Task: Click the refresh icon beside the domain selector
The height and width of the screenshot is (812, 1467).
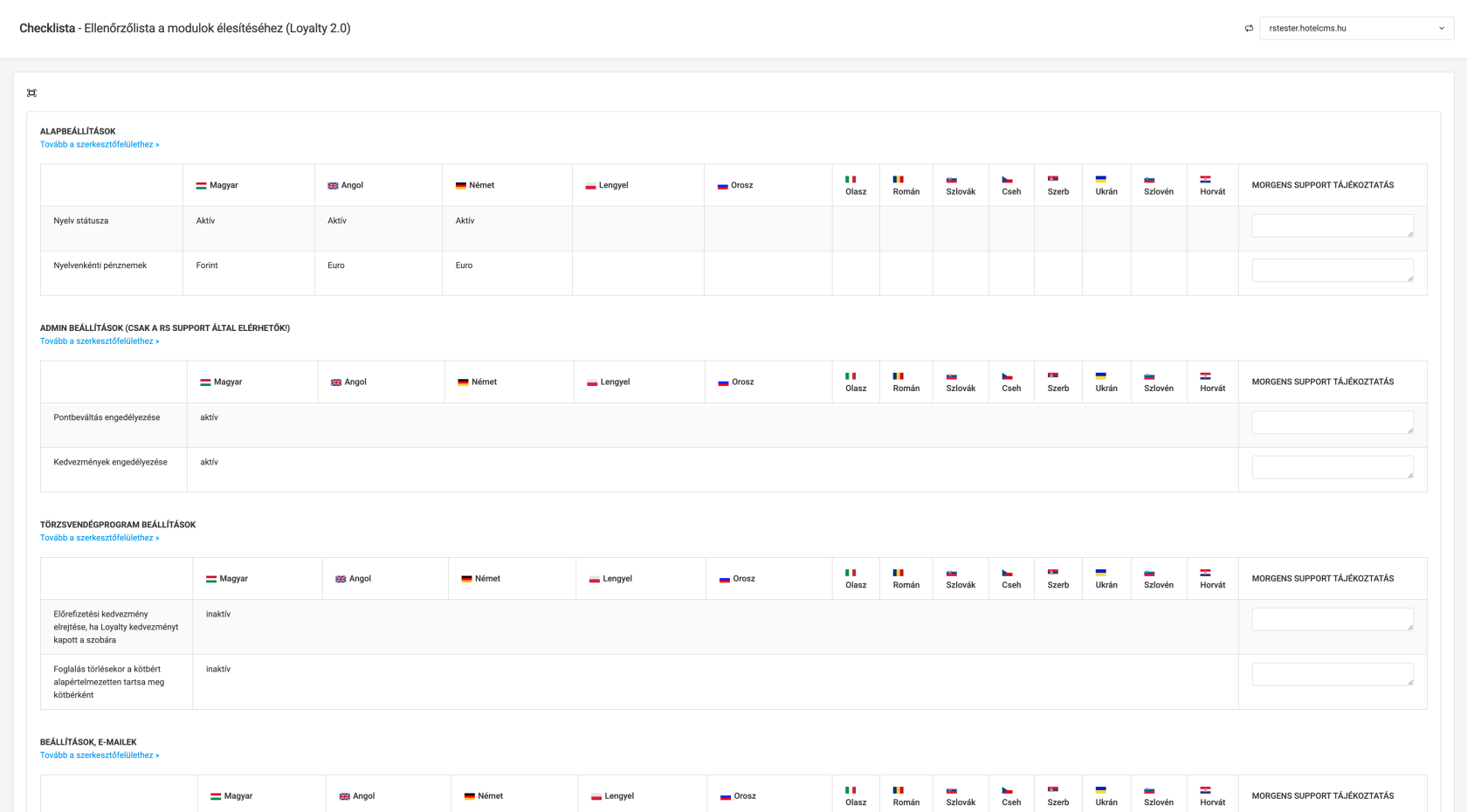Action: point(1249,29)
